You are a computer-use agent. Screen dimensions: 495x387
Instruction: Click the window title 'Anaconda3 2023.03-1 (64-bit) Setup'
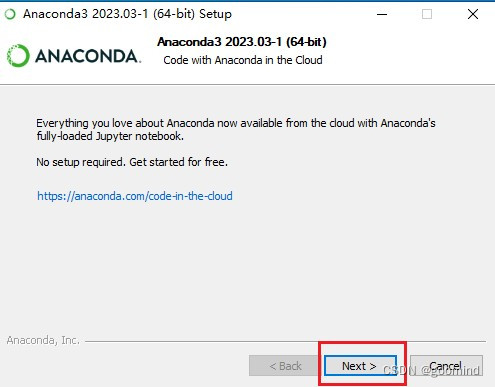click(x=127, y=14)
